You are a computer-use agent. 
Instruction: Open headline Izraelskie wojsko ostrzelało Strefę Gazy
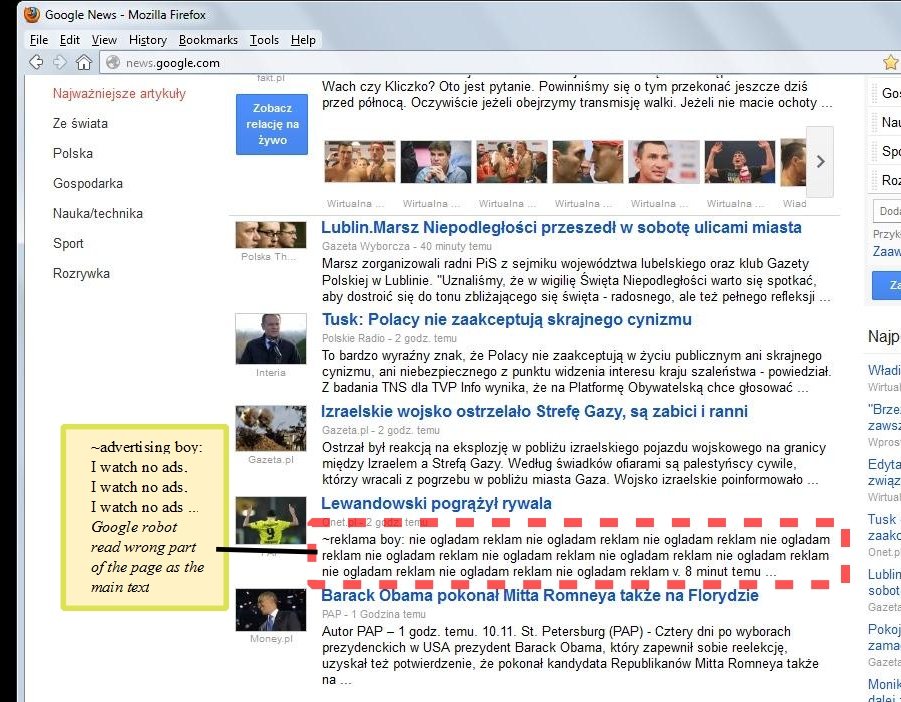(534, 411)
